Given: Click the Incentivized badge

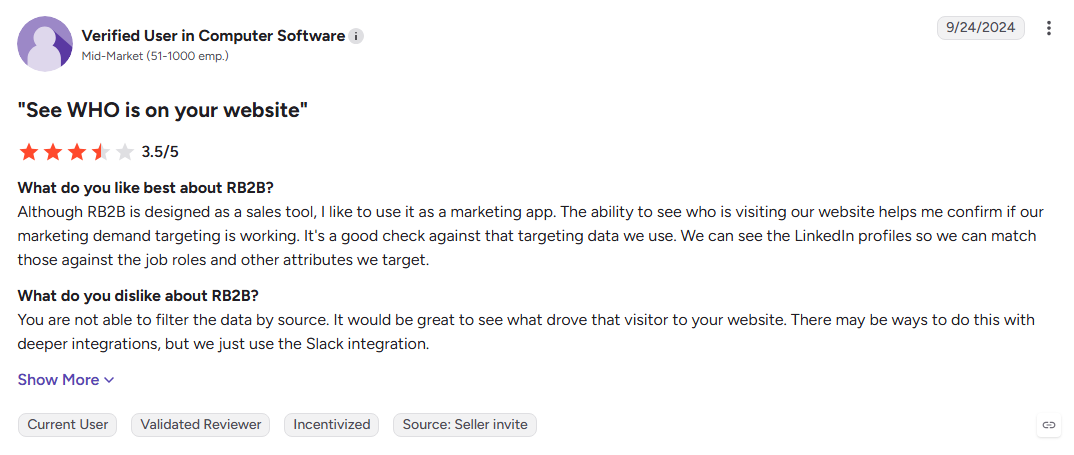Looking at the screenshot, I should tap(332, 425).
